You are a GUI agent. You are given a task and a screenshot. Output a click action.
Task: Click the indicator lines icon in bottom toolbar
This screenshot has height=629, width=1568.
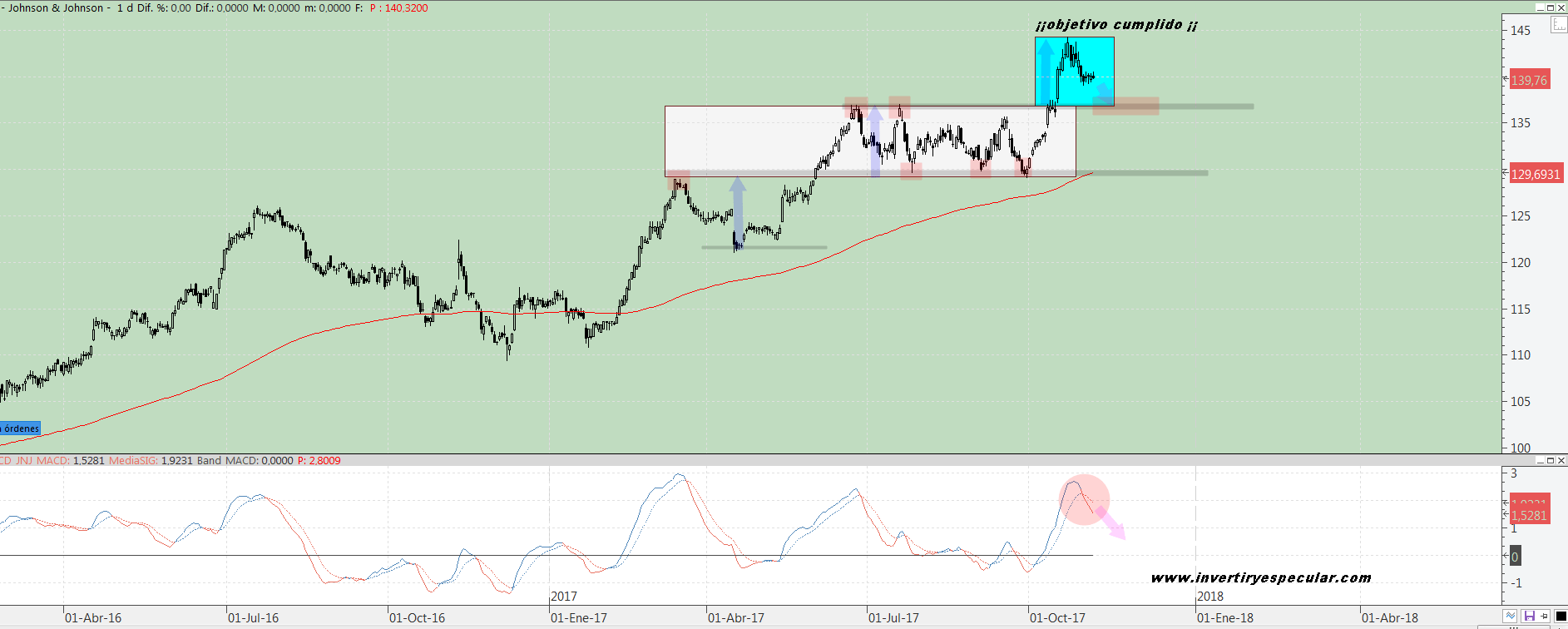[1510, 617]
